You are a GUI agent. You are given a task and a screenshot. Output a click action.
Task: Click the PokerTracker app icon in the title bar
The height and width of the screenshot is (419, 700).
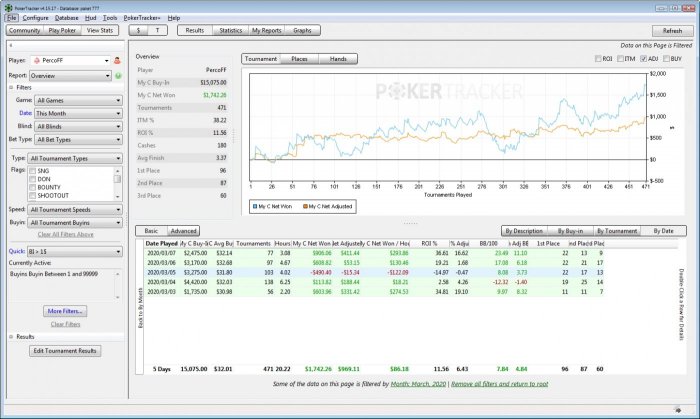[6, 6]
